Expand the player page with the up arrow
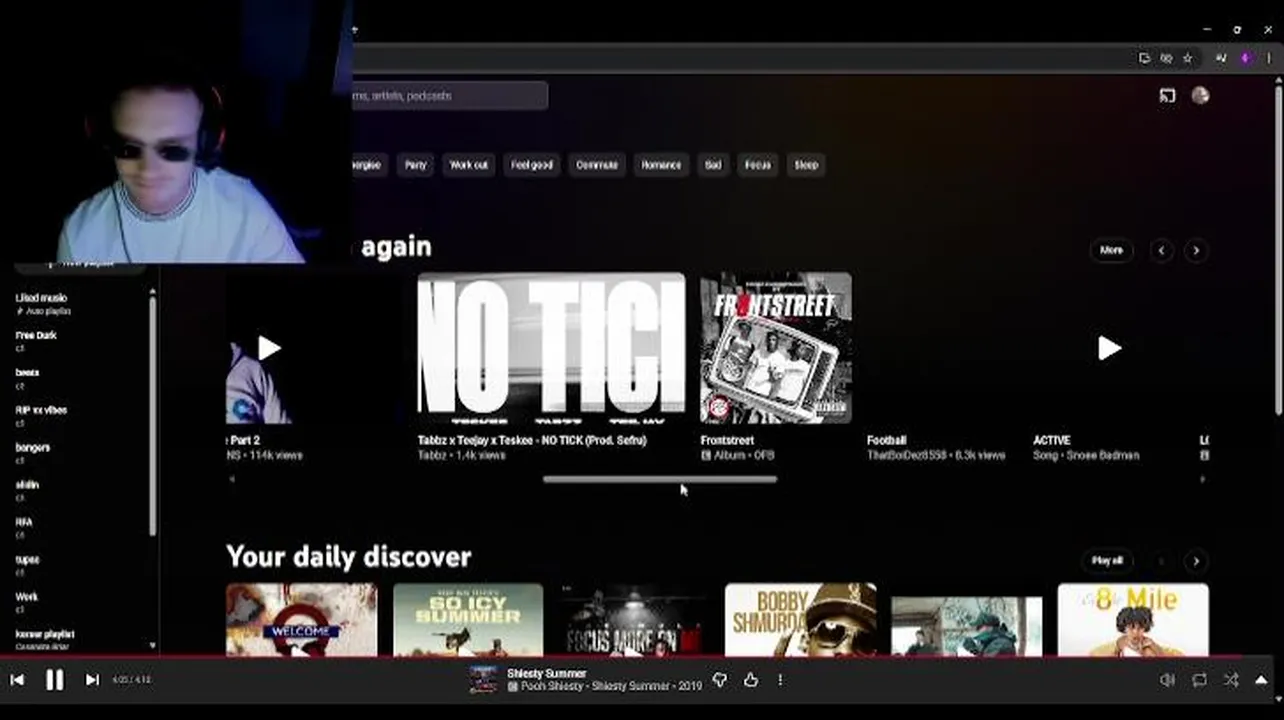This screenshot has height=720, width=1284. tap(1262, 680)
